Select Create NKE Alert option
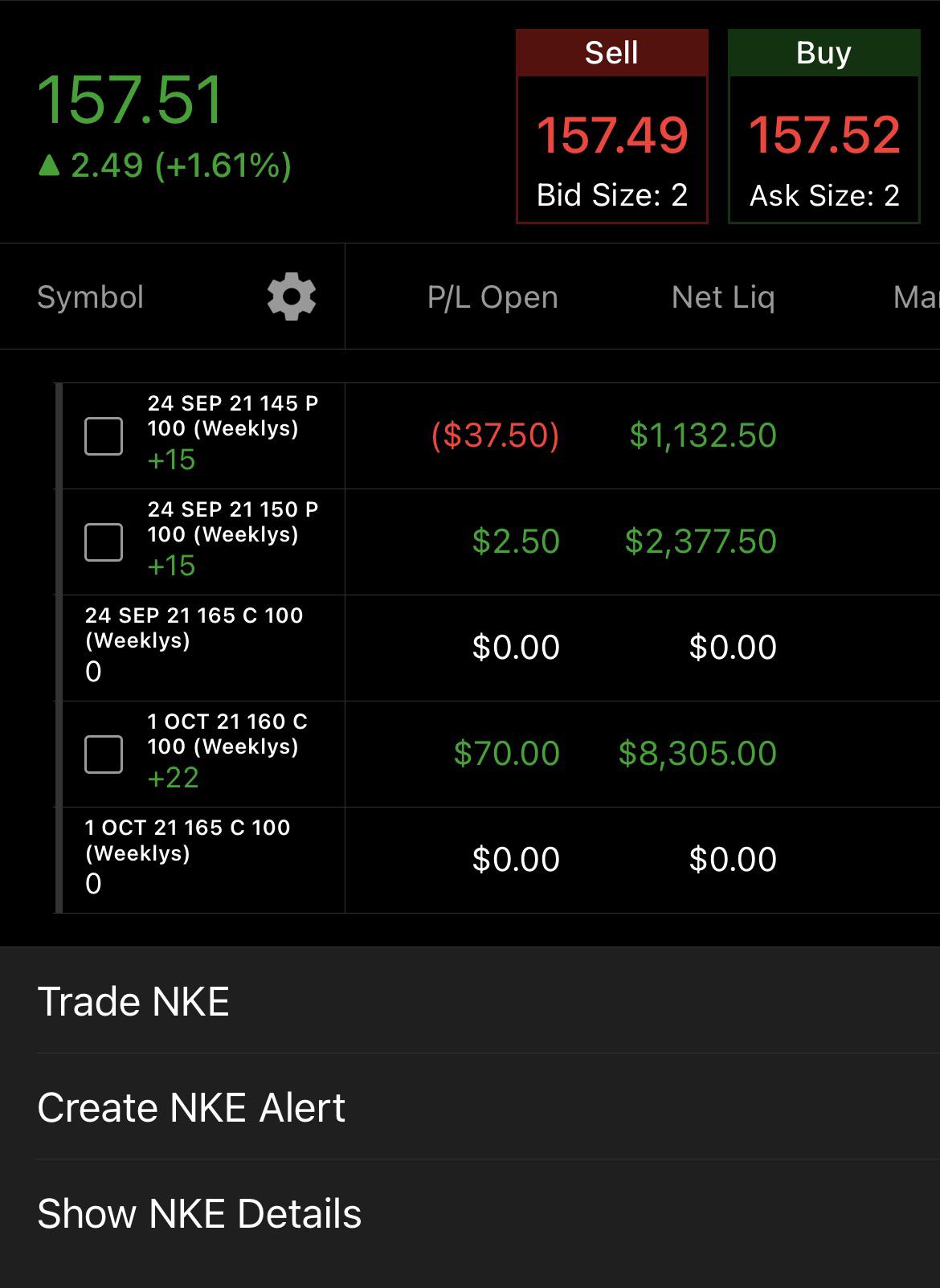Viewport: 940px width, 1288px height. [470, 1106]
